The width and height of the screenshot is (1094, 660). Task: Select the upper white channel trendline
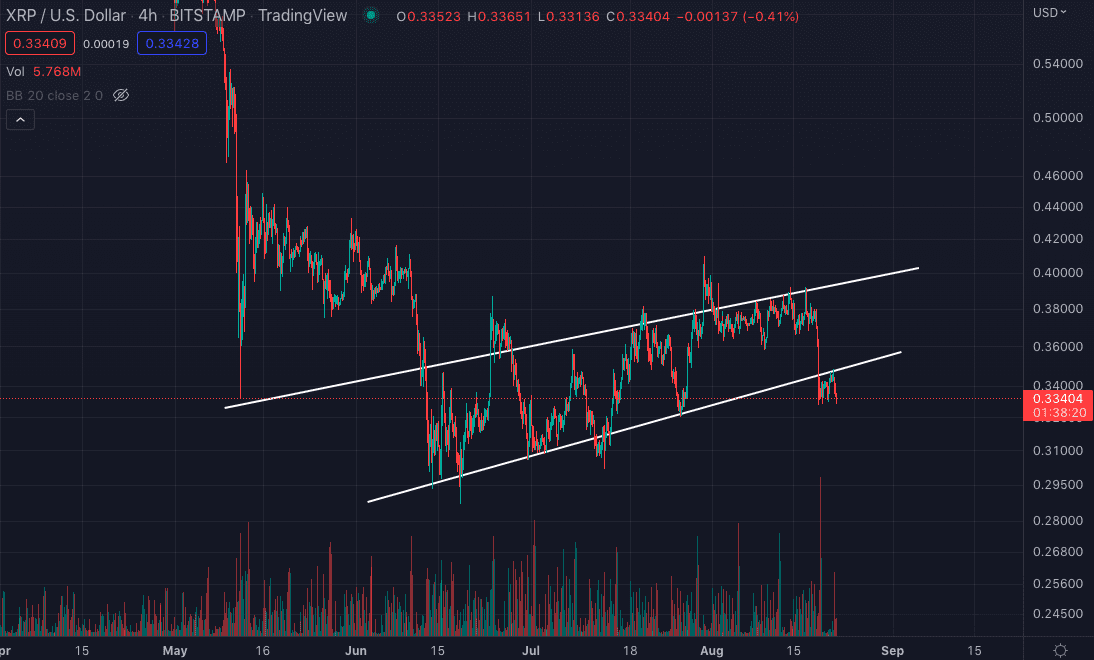pyautogui.click(x=572, y=338)
